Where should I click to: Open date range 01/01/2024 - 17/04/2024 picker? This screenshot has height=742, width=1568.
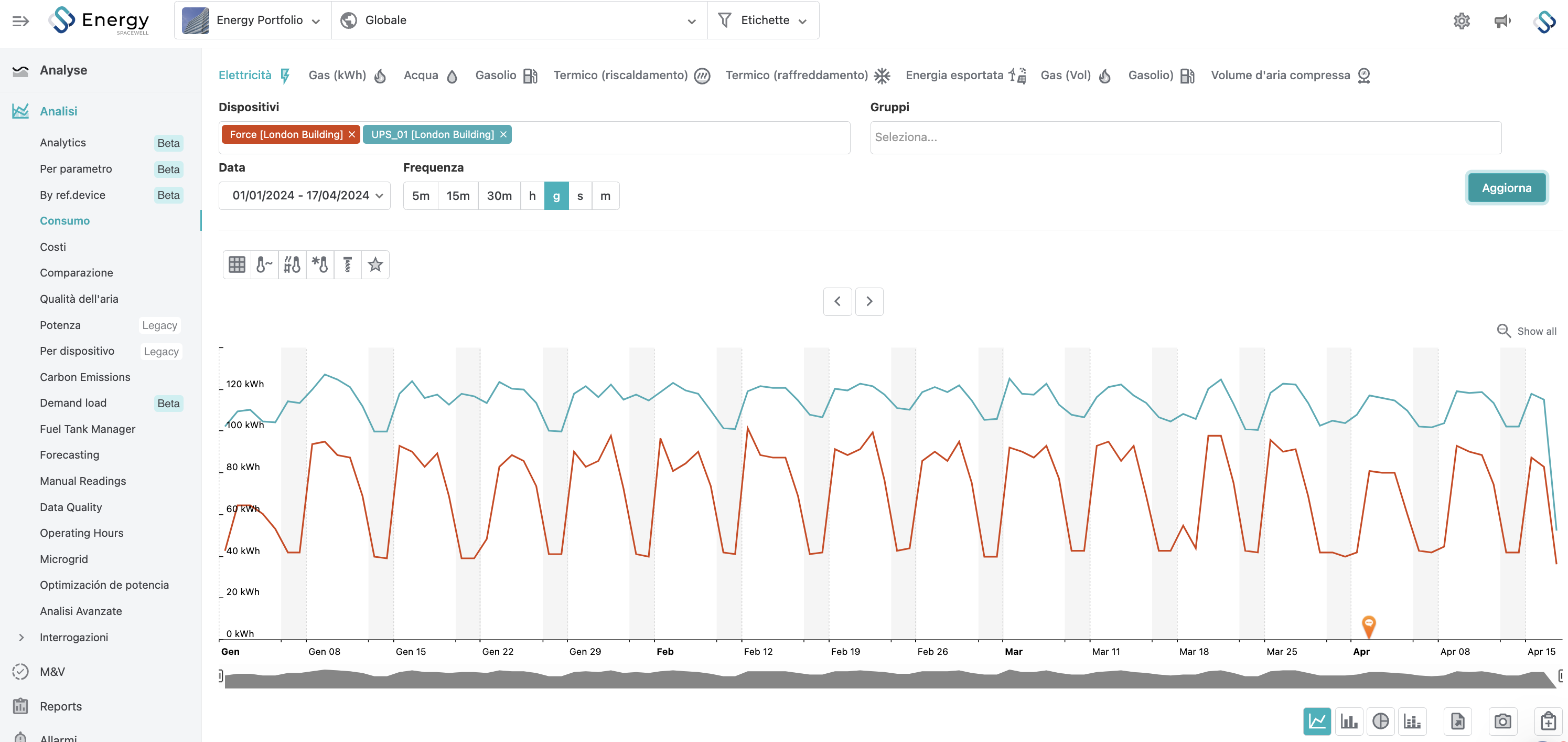tap(304, 196)
